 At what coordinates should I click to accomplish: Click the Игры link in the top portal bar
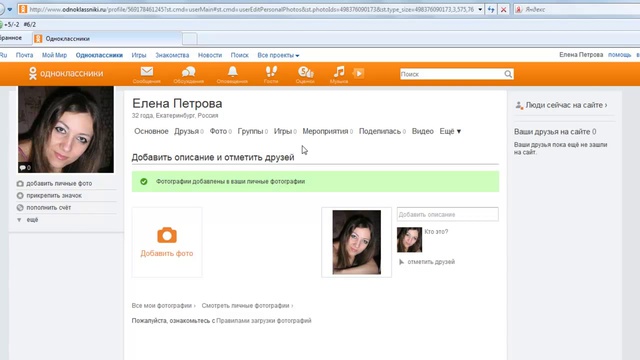139,55
